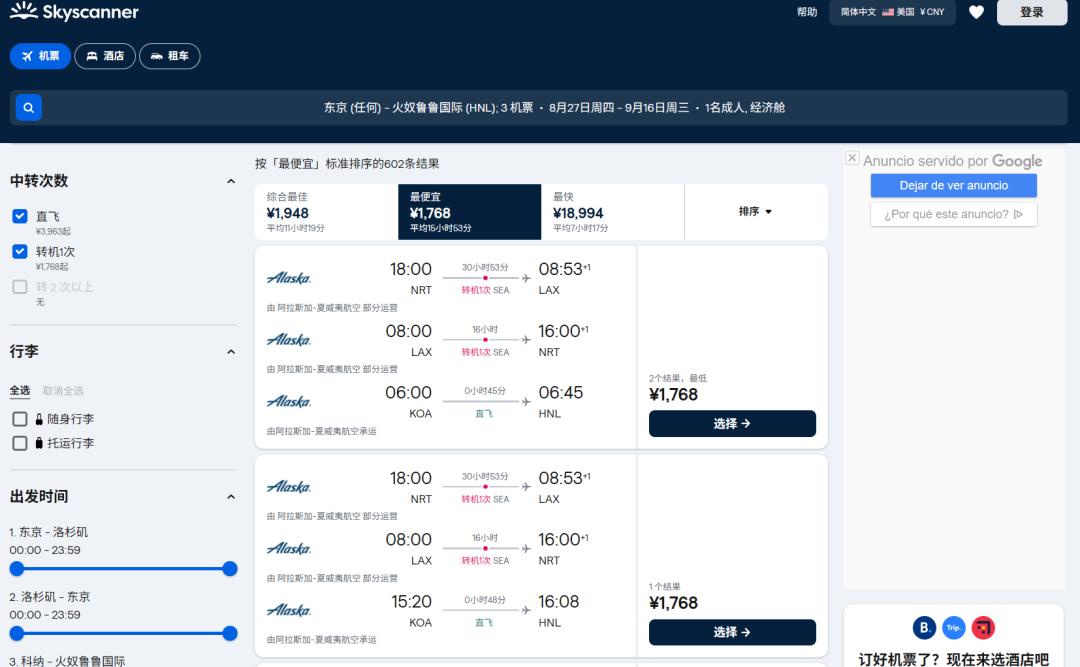Screen dimensions: 1080x667
Task: Close the Google ad with X icon
Action: tap(852, 158)
